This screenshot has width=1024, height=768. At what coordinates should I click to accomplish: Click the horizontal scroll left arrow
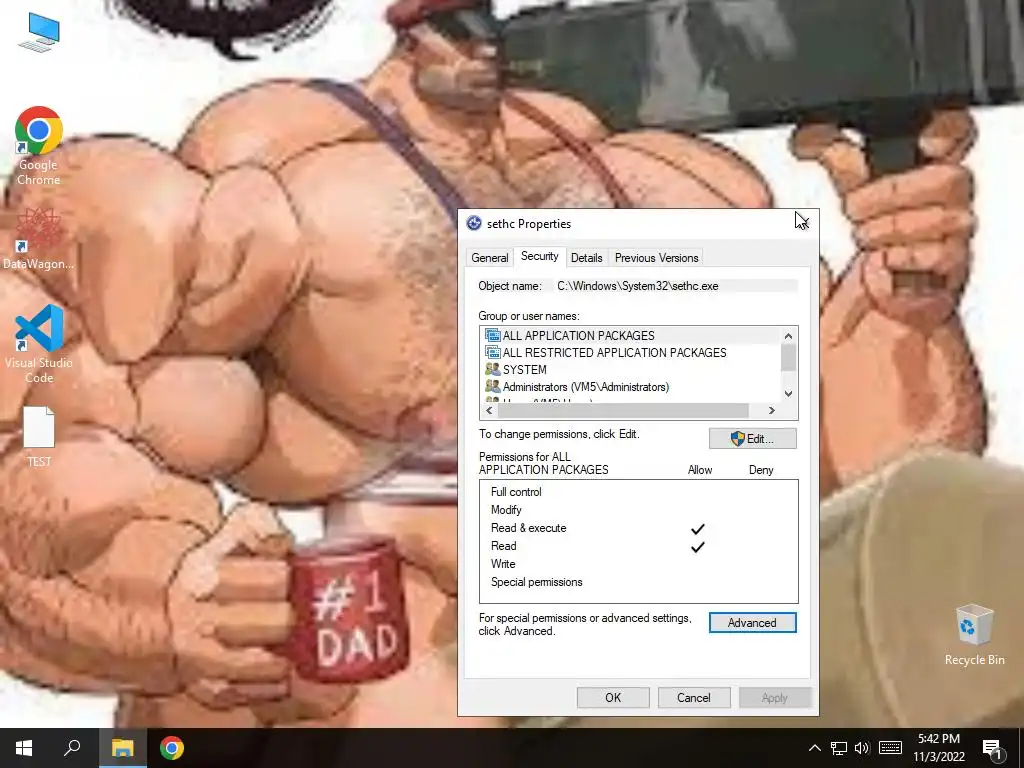click(489, 410)
